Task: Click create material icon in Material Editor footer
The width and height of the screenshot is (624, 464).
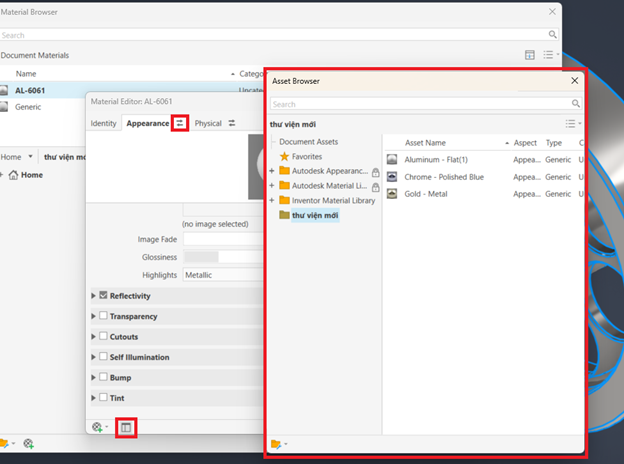Action: coord(97,427)
